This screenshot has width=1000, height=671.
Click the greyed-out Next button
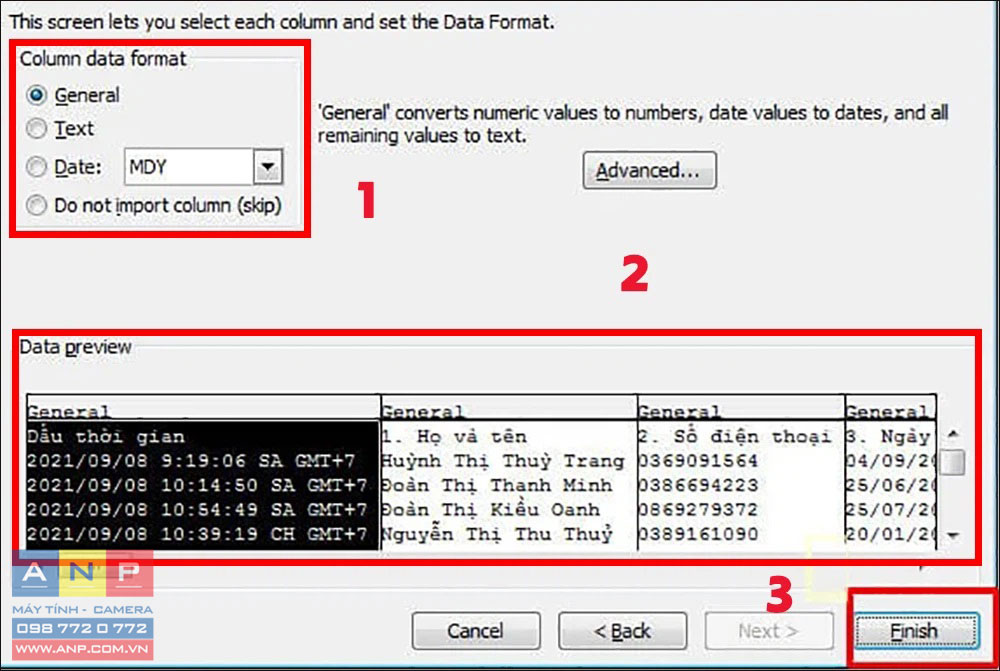(x=768, y=631)
